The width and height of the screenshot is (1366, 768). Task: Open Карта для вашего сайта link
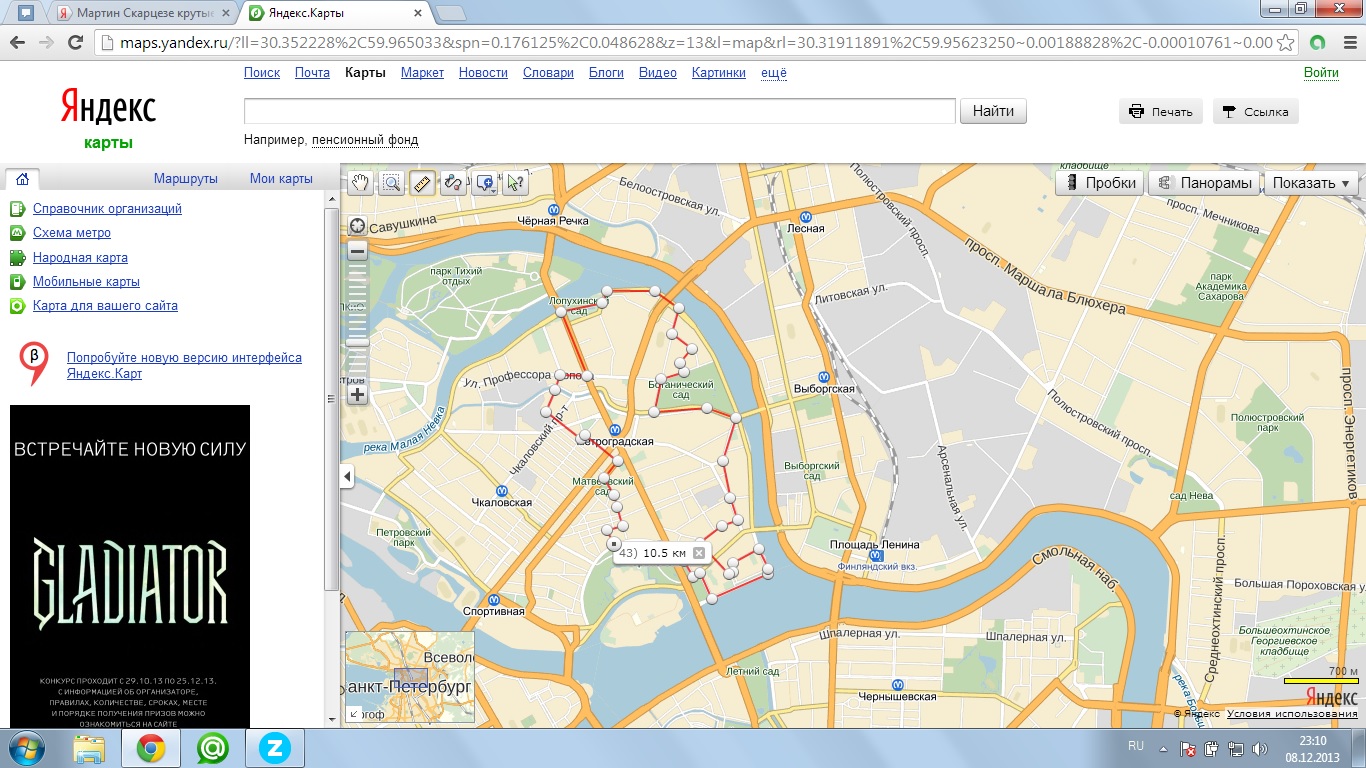(105, 306)
